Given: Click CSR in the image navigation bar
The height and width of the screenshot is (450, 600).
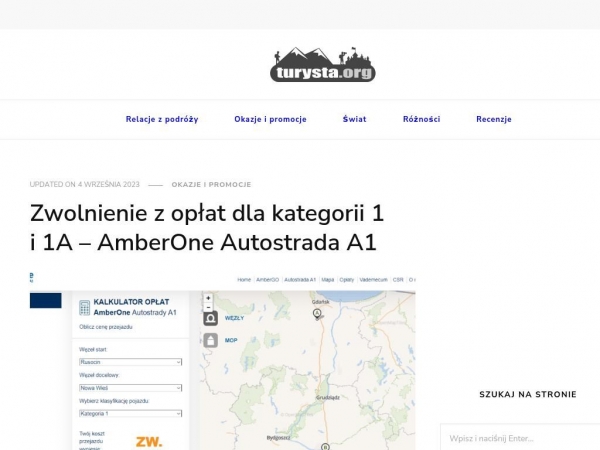Looking at the screenshot, I should pos(398,280).
